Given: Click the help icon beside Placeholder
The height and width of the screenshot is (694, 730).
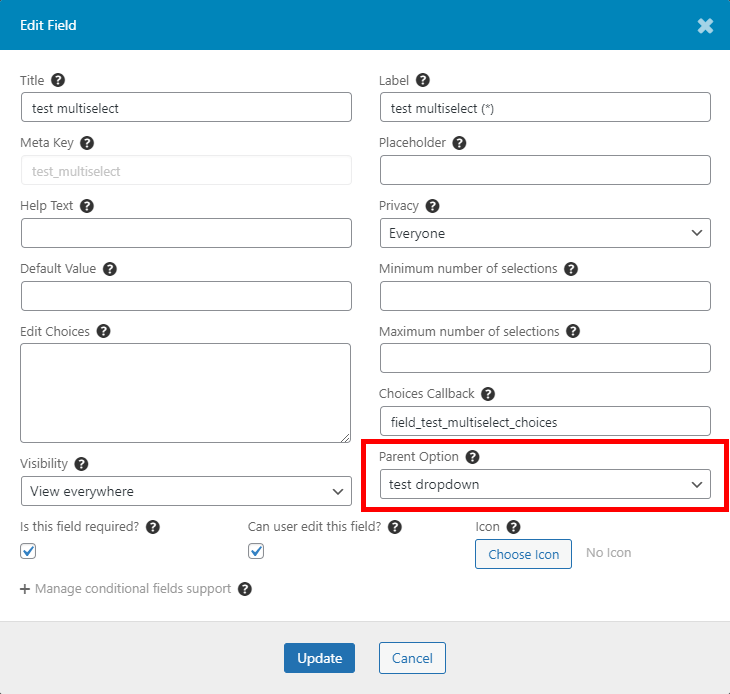Looking at the screenshot, I should click(x=459, y=143).
